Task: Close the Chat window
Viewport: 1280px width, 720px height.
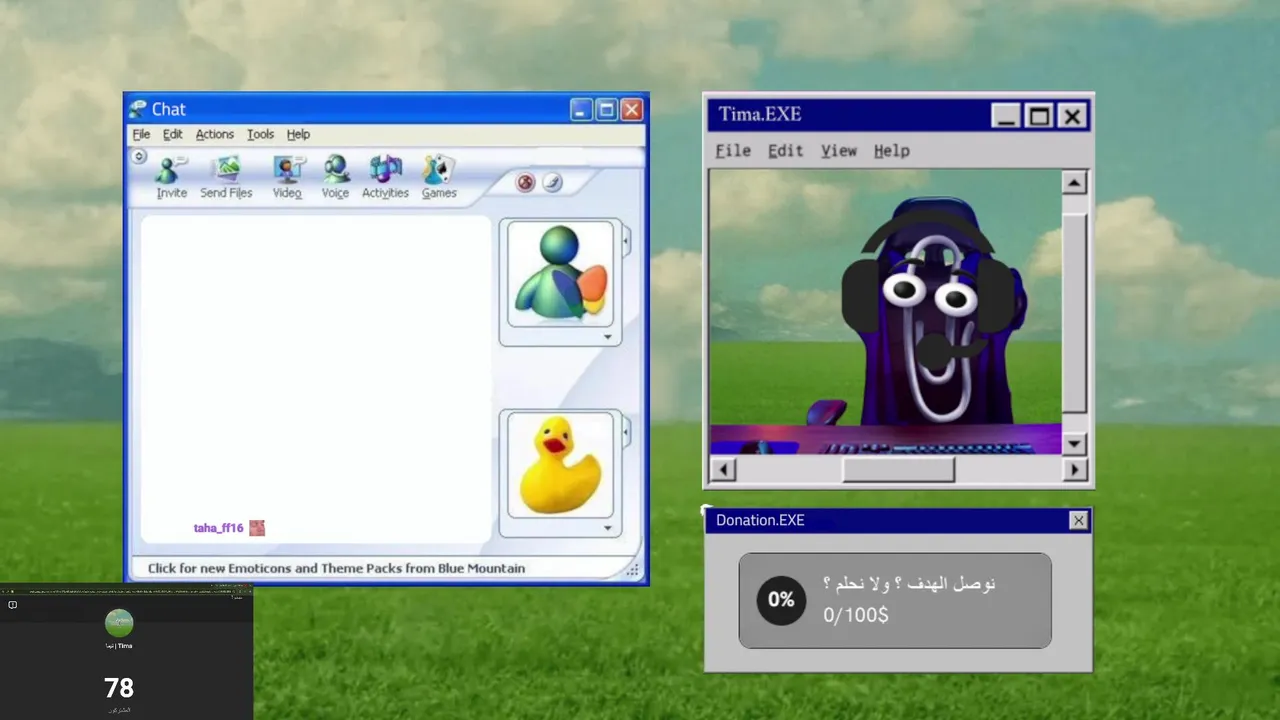Action: (x=631, y=110)
